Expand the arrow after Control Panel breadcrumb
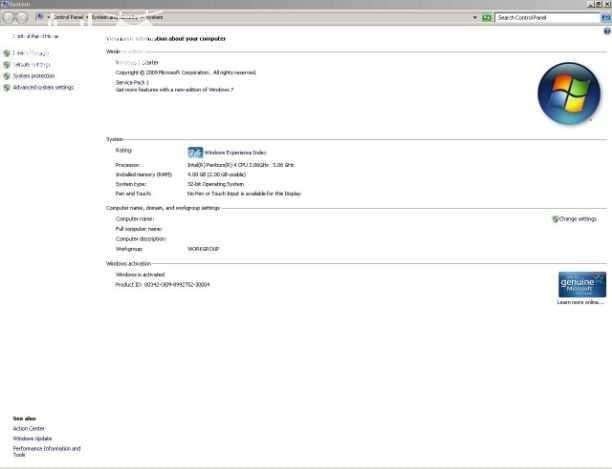 [87, 17]
